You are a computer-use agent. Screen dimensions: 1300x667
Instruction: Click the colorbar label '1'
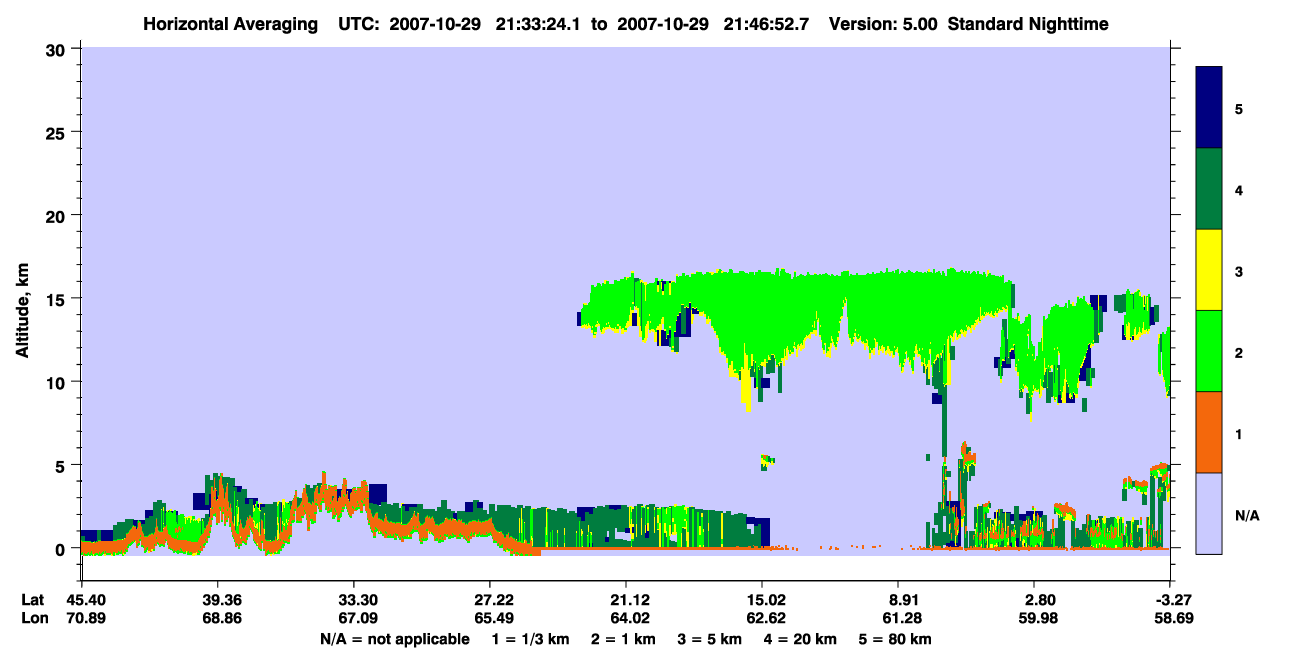click(1239, 433)
